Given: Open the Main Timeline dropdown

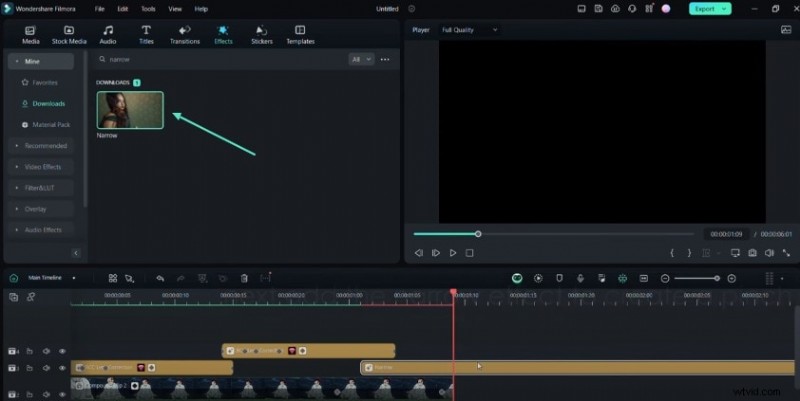Looking at the screenshot, I should coord(52,278).
